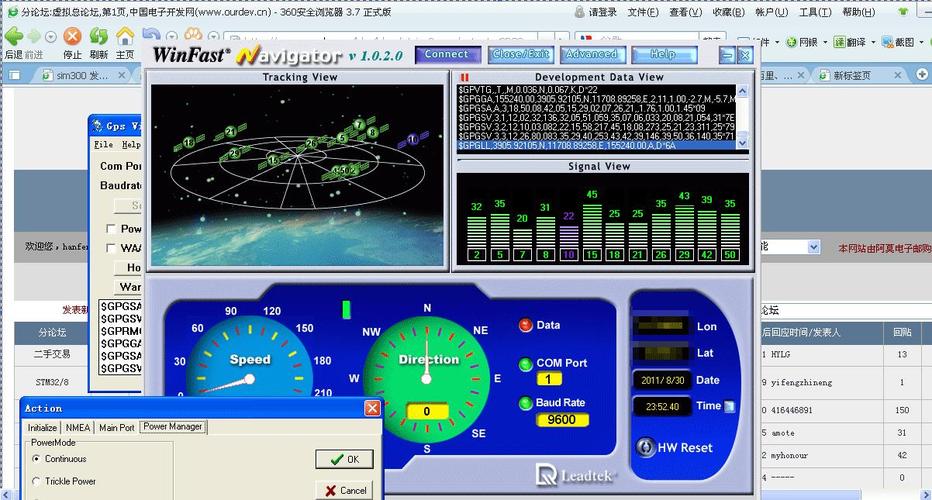Open the 查看(V) browser menu

click(686, 12)
